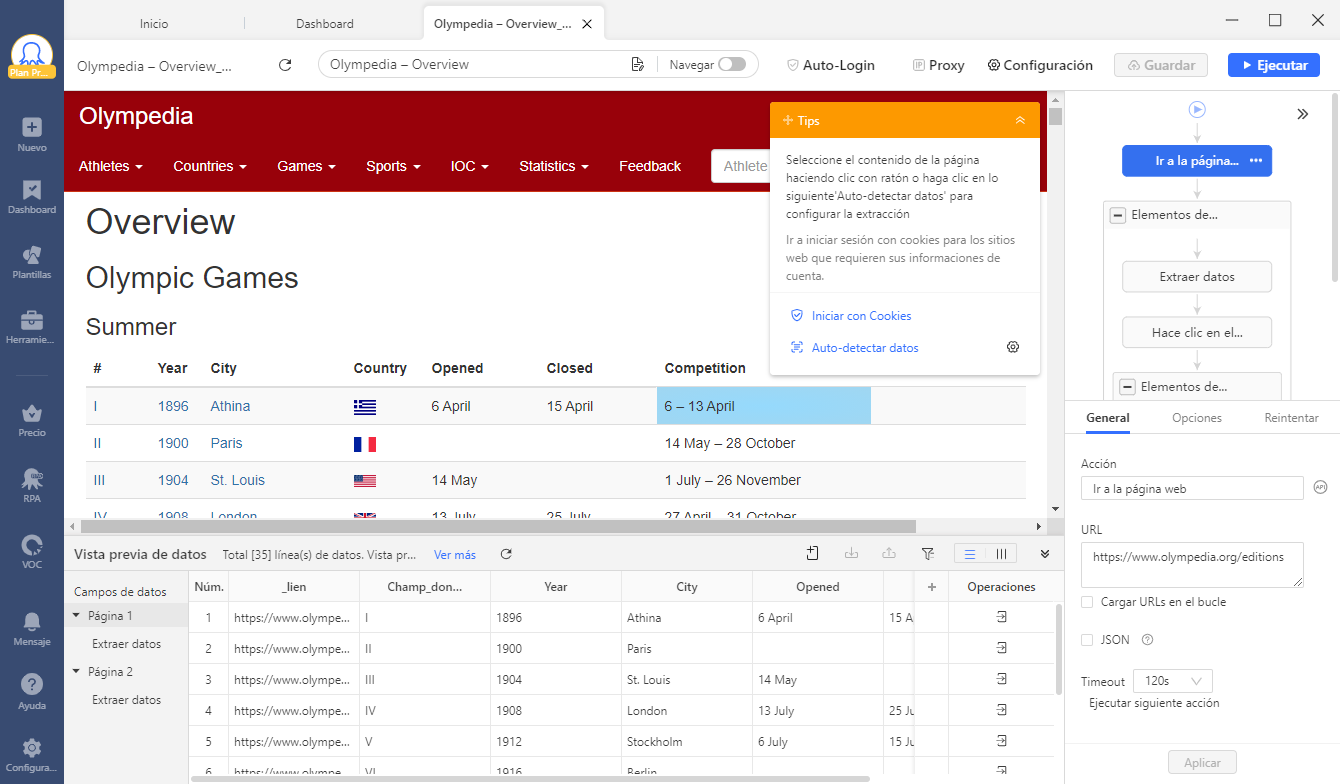The image size is (1340, 784).
Task: Open the data filter funnel icon
Action: click(x=927, y=553)
